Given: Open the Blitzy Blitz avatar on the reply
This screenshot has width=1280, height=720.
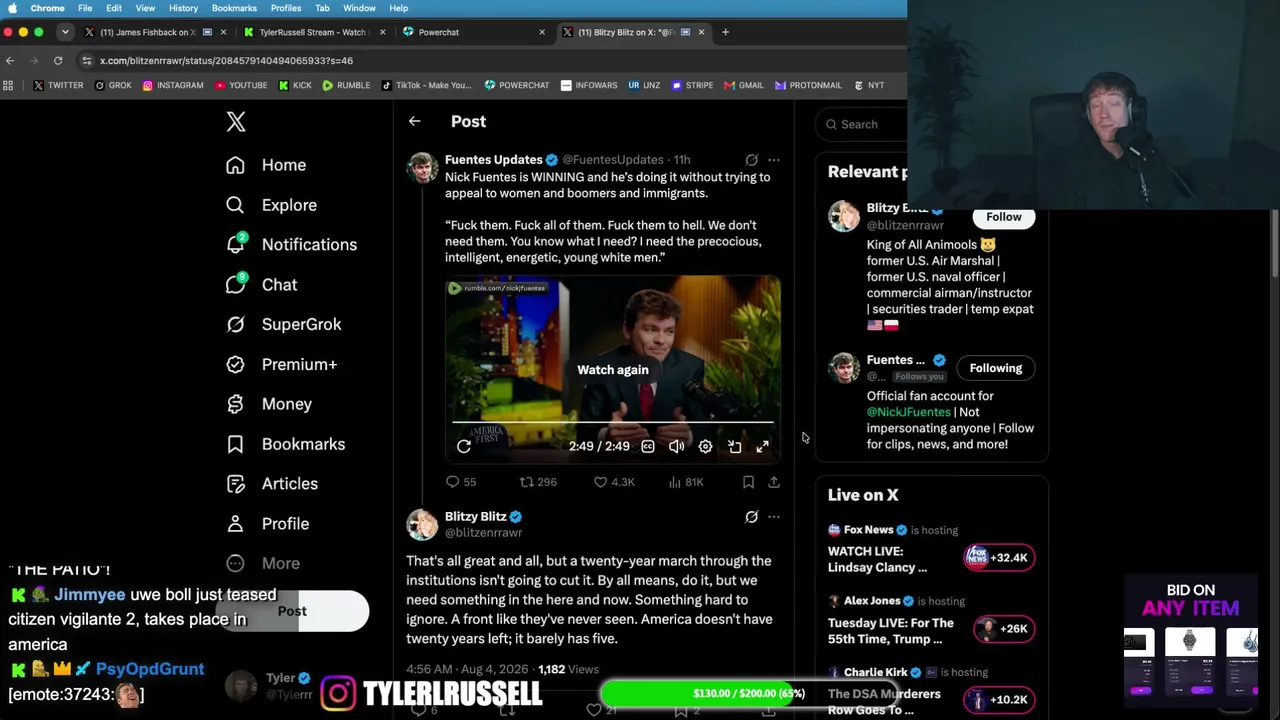Looking at the screenshot, I should coord(422,524).
